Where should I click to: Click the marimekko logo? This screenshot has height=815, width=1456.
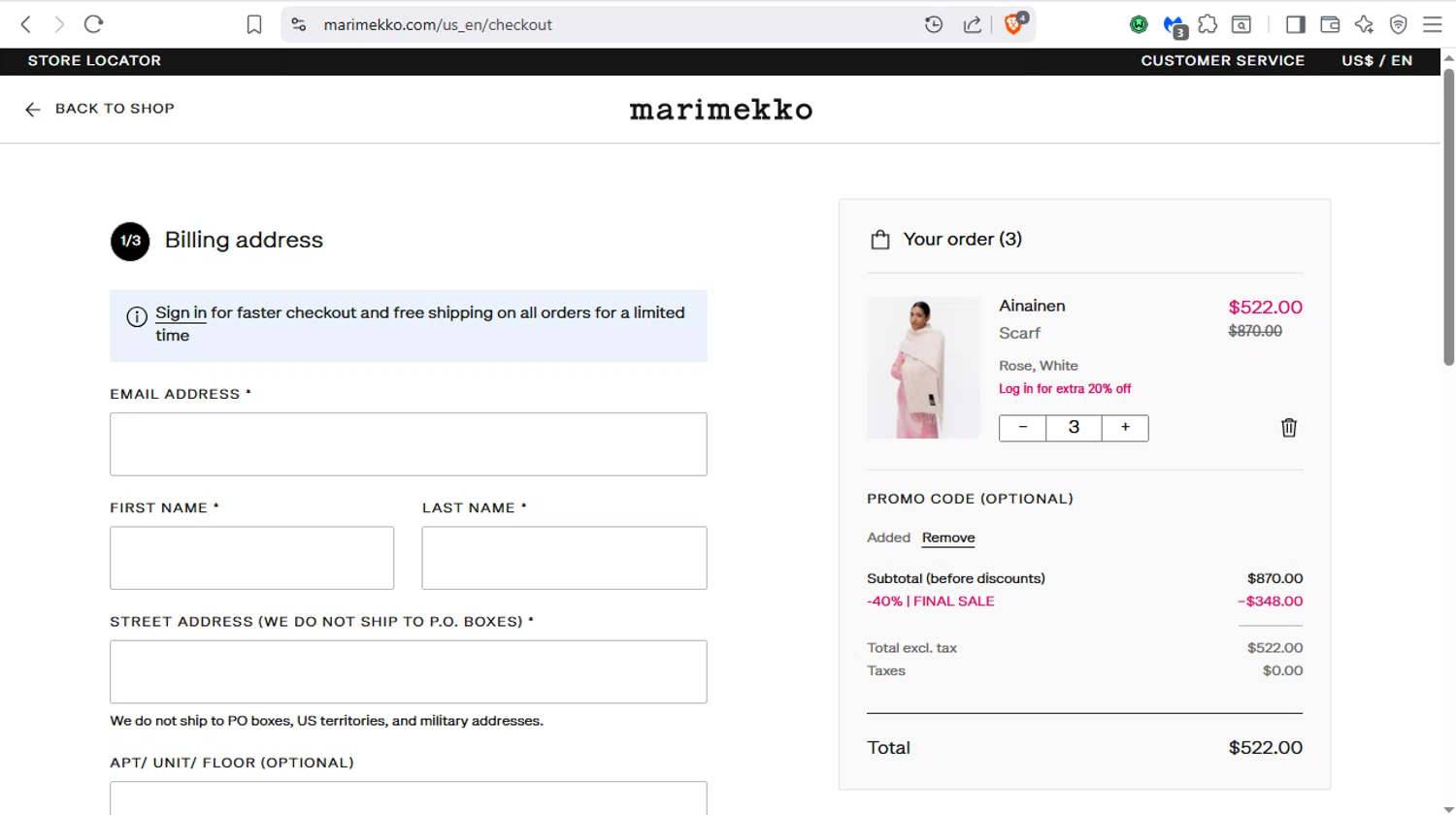coord(721,110)
